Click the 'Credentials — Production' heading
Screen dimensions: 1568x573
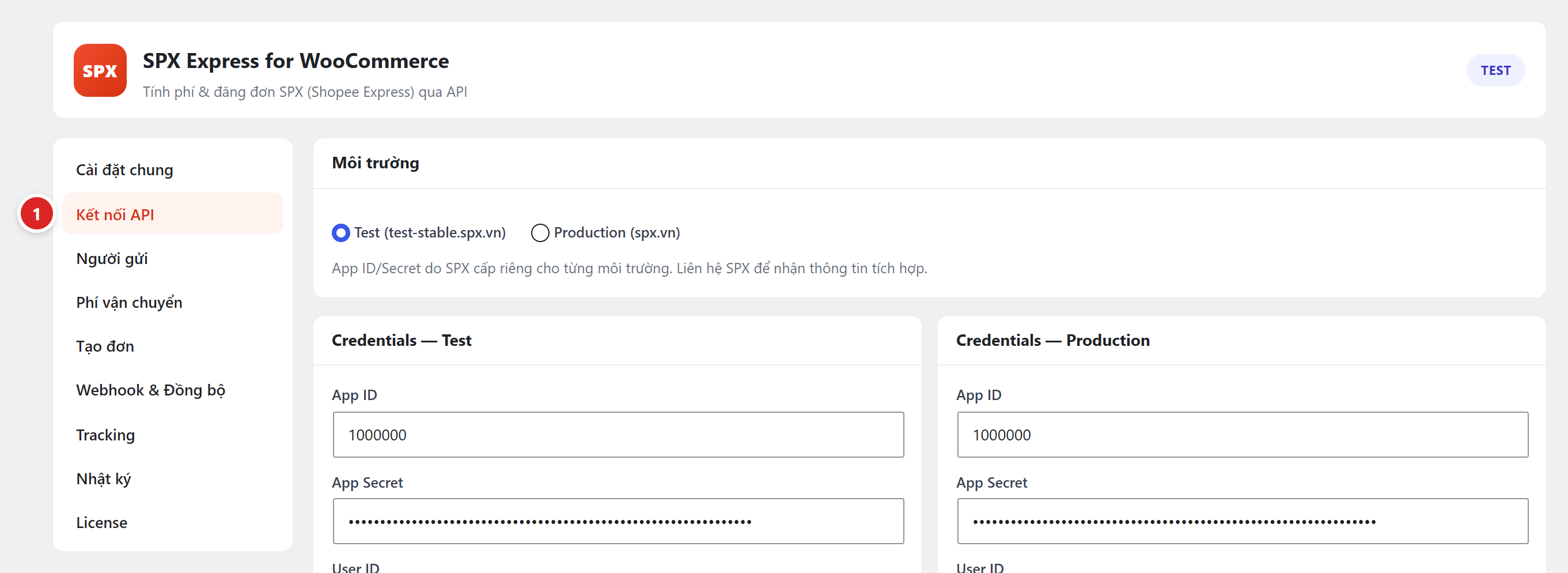pyautogui.click(x=1053, y=340)
